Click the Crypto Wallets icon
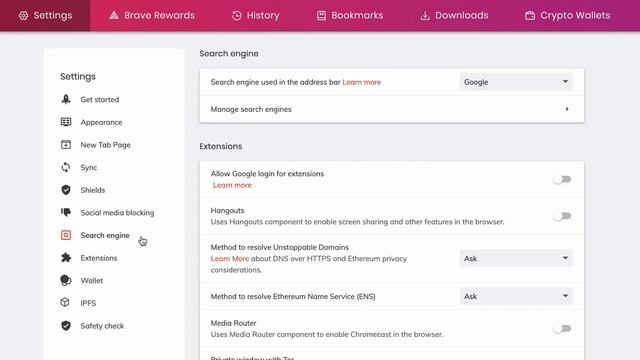640x360 pixels. point(530,16)
